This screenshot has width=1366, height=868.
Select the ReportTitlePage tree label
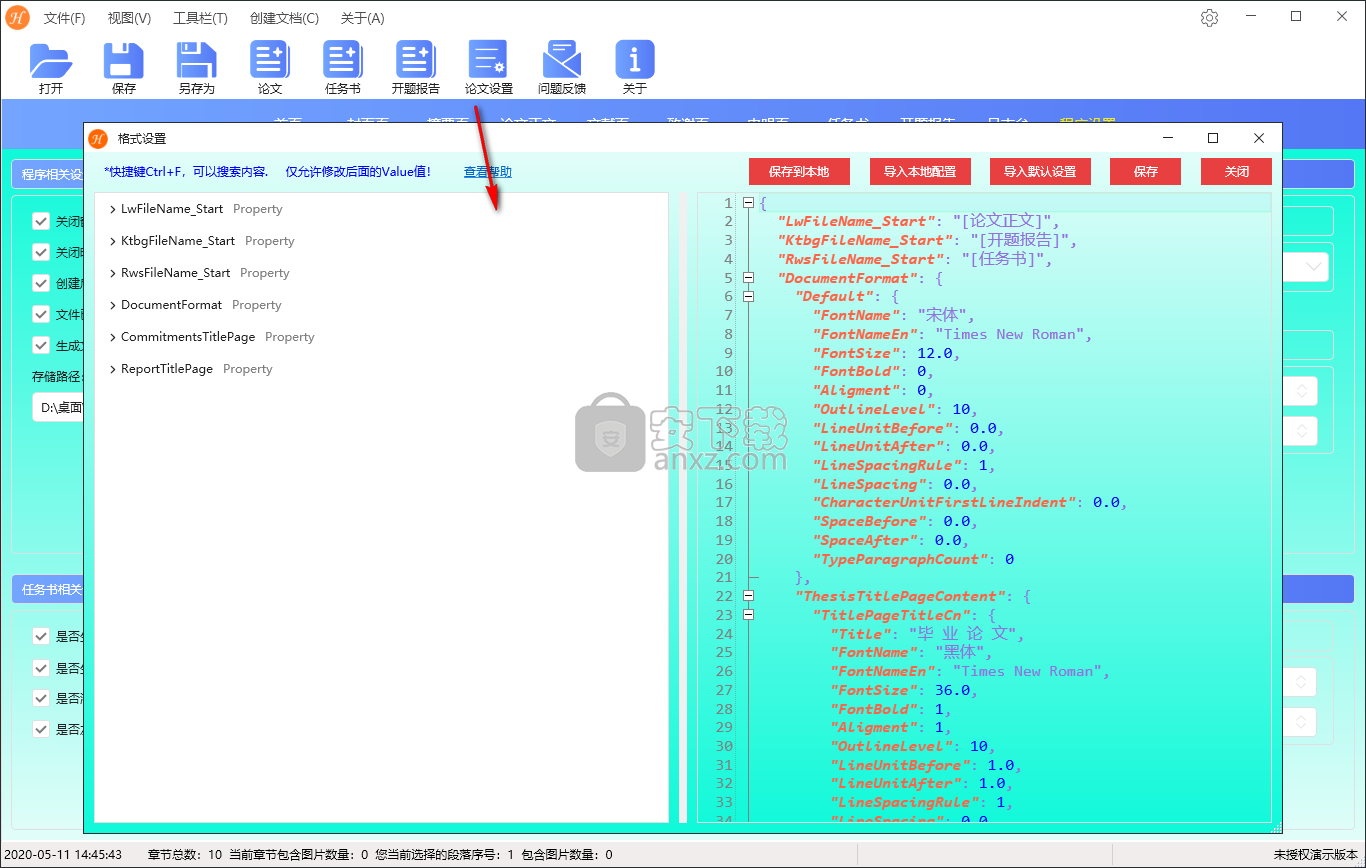[x=167, y=369]
